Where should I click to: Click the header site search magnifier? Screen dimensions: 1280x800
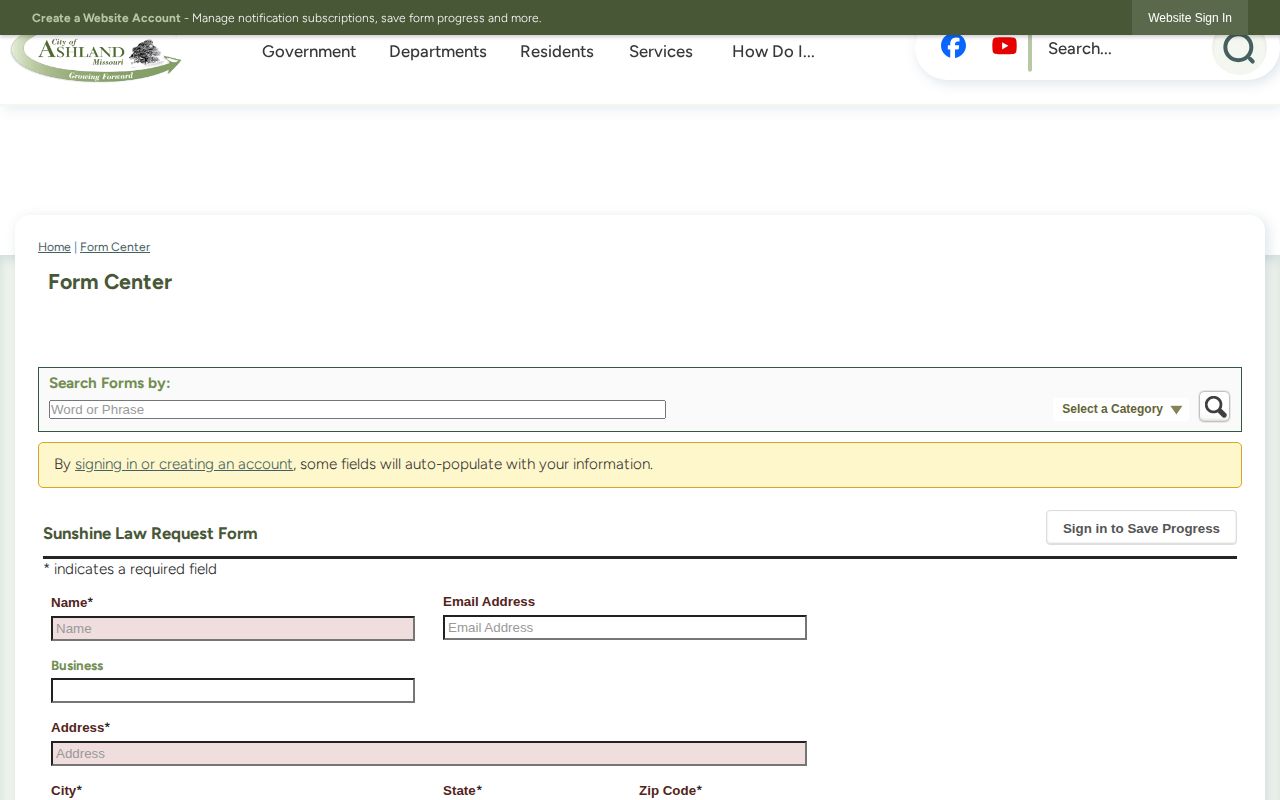tap(1238, 48)
